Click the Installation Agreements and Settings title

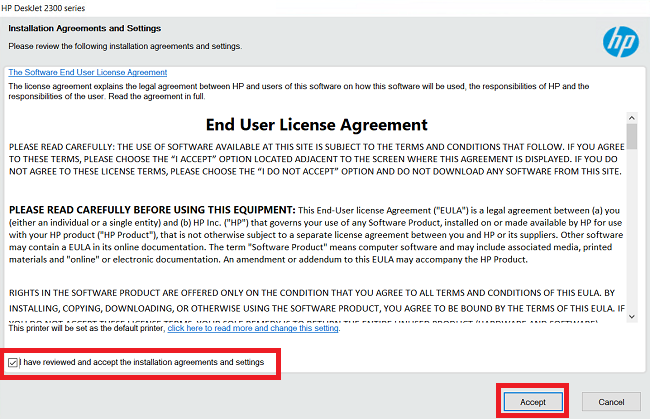[x=85, y=28]
